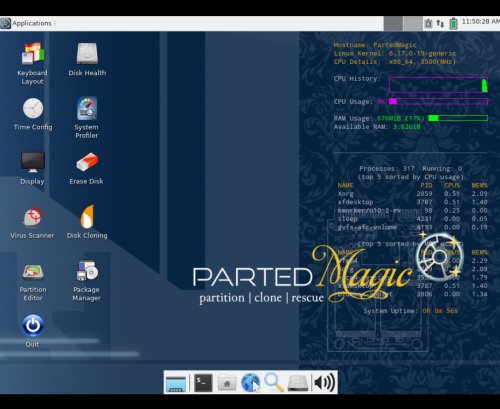
Task: Click Show Desktop icon in bottom dock
Action: coord(176,383)
